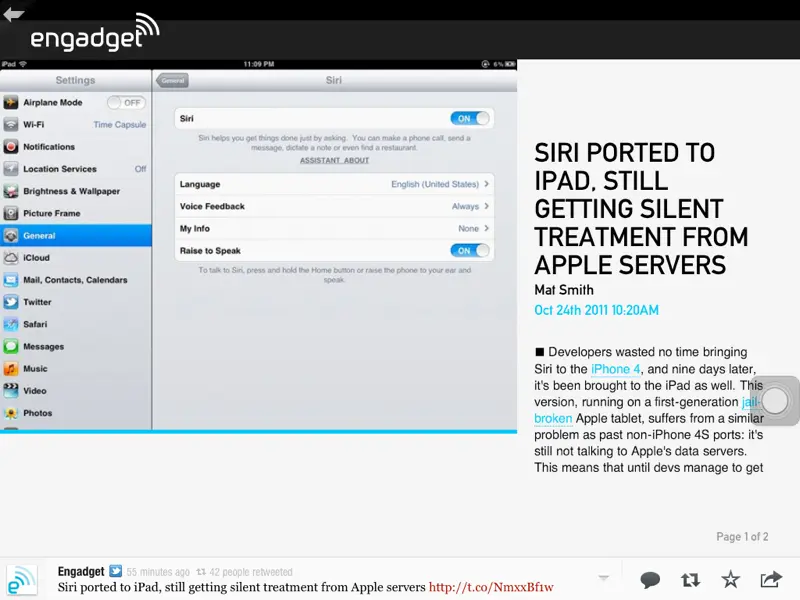800x600 pixels.
Task: Click the Page 1 of 2 indicator
Action: tap(742, 537)
